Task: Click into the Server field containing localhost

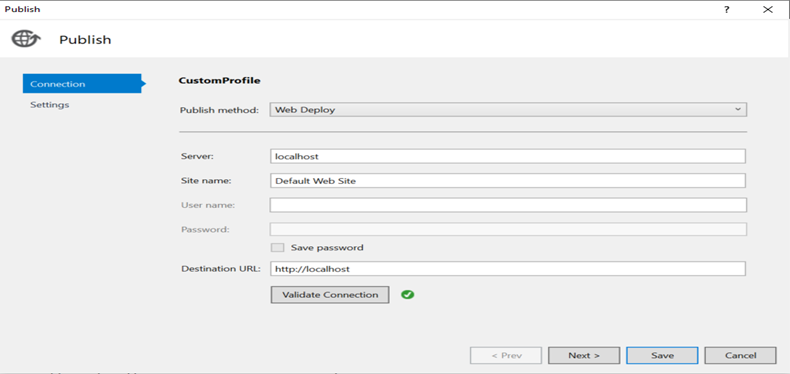Action: [508, 156]
